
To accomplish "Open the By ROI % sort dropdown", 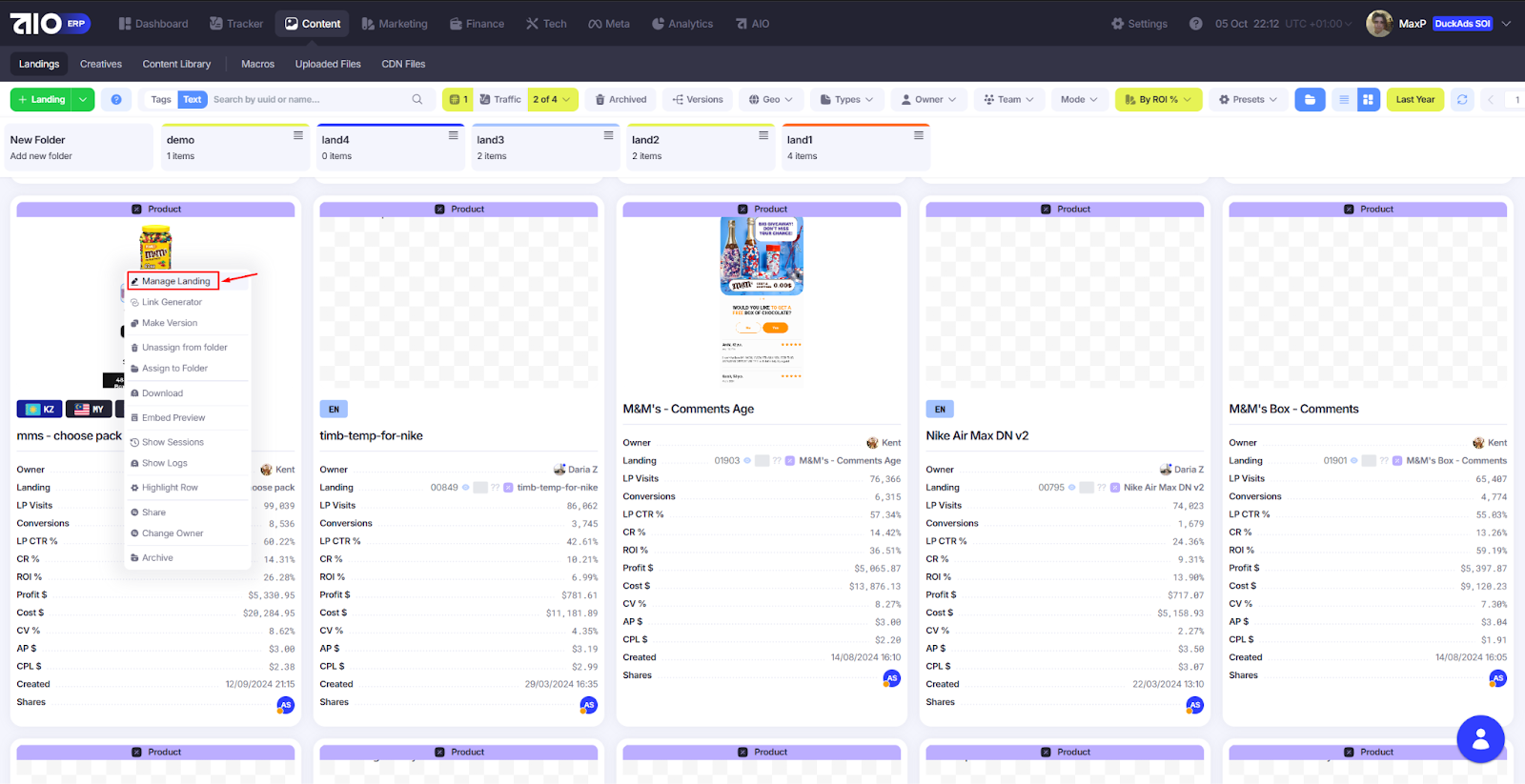I will (x=1158, y=99).
